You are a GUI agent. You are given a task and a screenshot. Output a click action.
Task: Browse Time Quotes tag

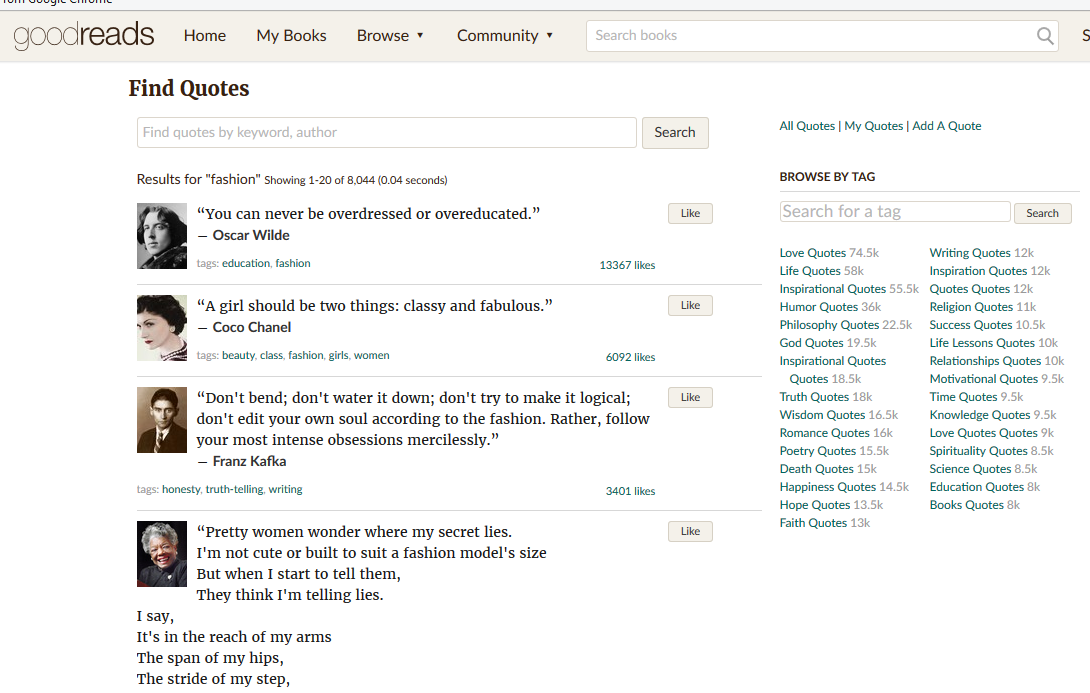pos(963,397)
